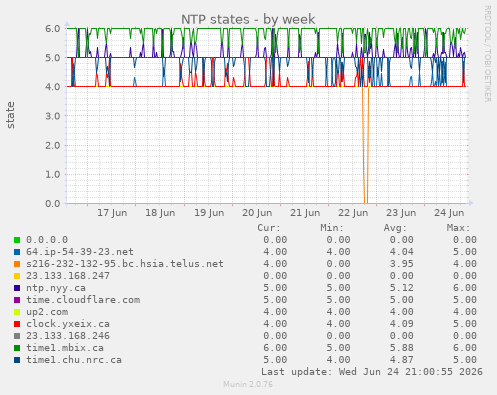The width and height of the screenshot is (497, 395).
Task: Click the Avg value 5.88 for time1.mbix.ca
Action: tap(401, 348)
